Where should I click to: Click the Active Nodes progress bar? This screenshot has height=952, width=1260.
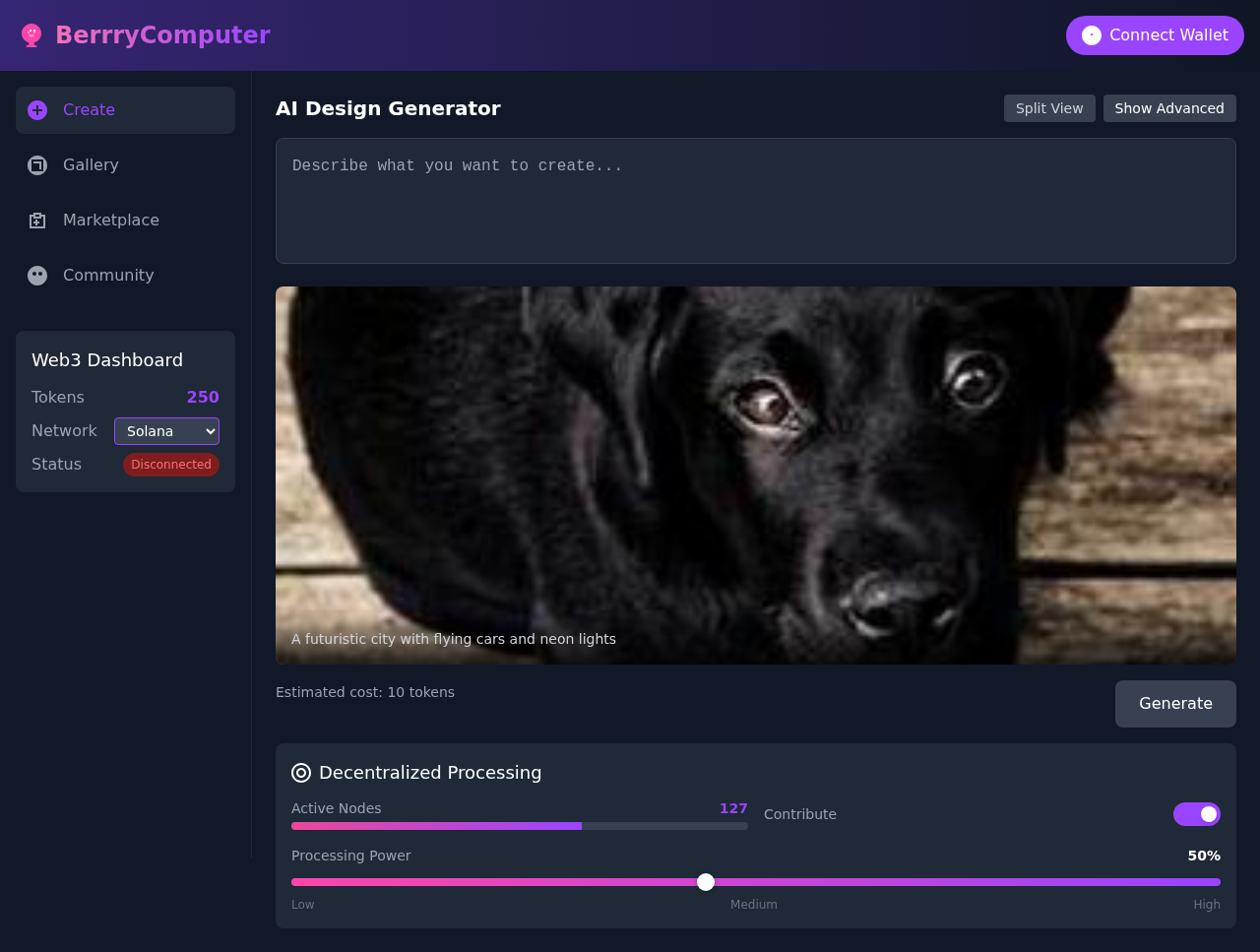tap(519, 826)
